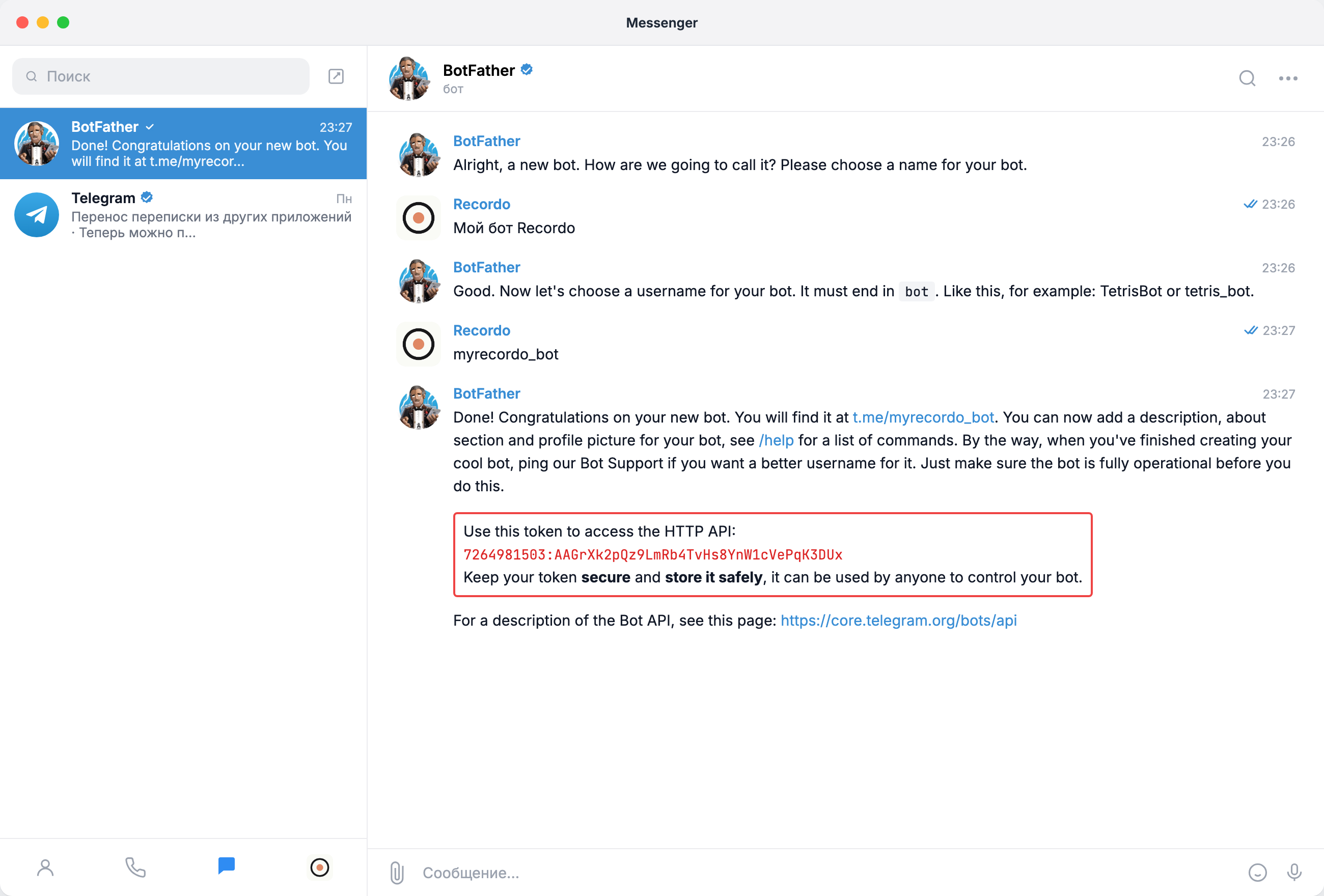
Task: Focus the Сообщение message input field
Action: click(826, 872)
